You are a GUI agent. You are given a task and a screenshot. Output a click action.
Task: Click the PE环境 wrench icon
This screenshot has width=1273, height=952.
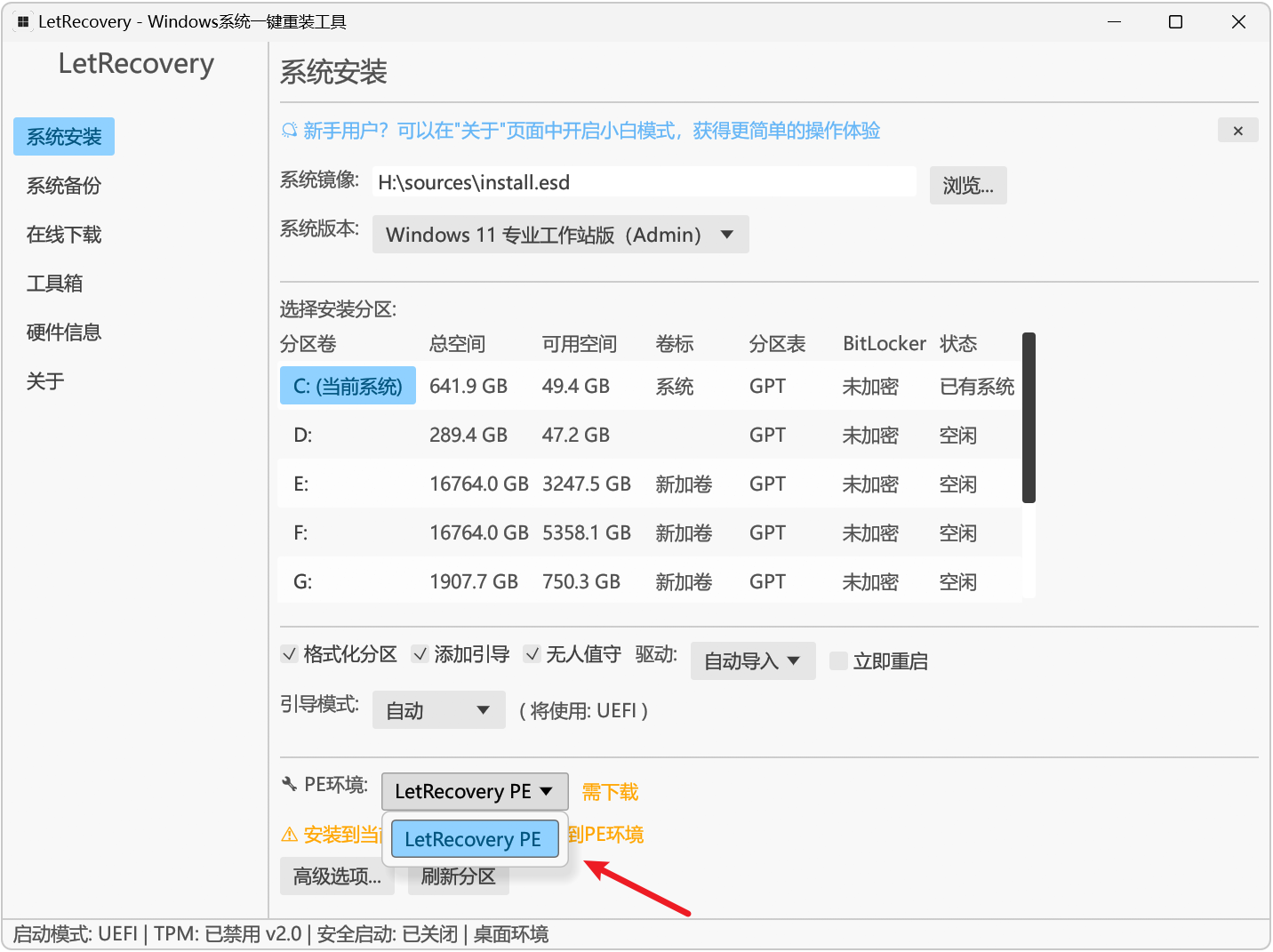click(289, 784)
